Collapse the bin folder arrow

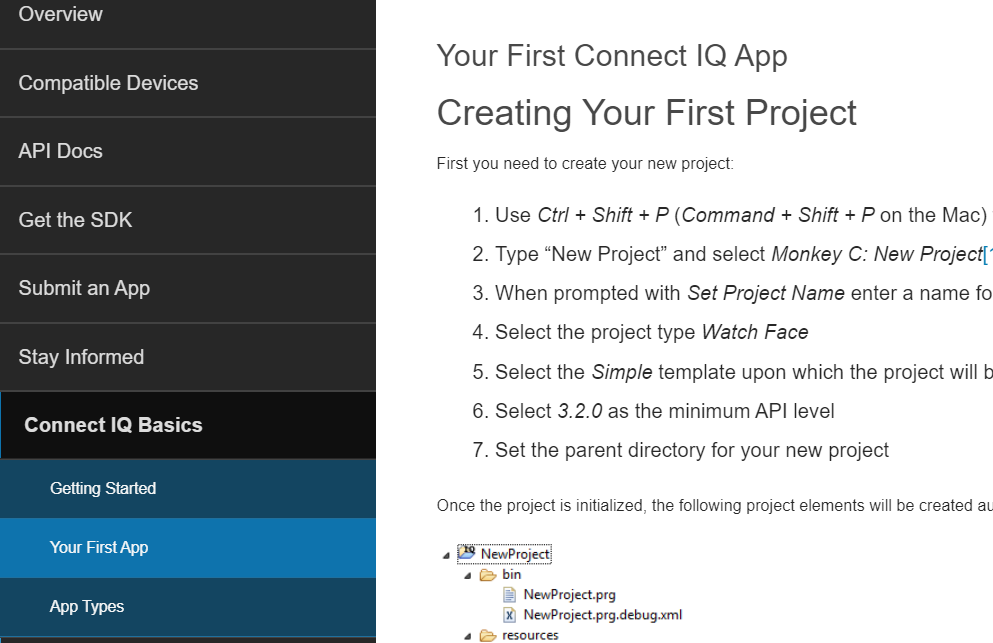click(x=467, y=576)
